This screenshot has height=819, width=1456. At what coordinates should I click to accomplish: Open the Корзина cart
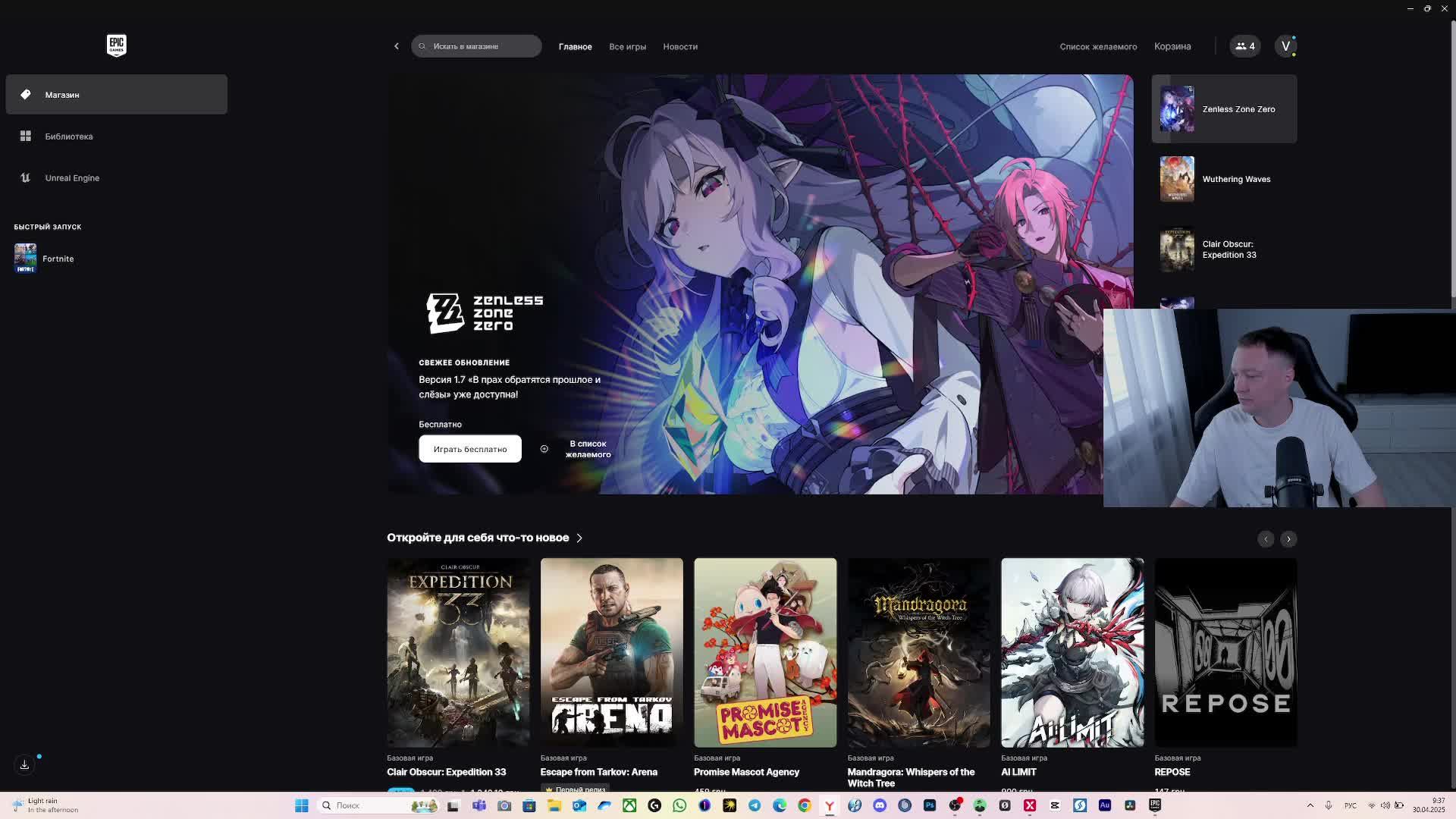[x=1172, y=46]
